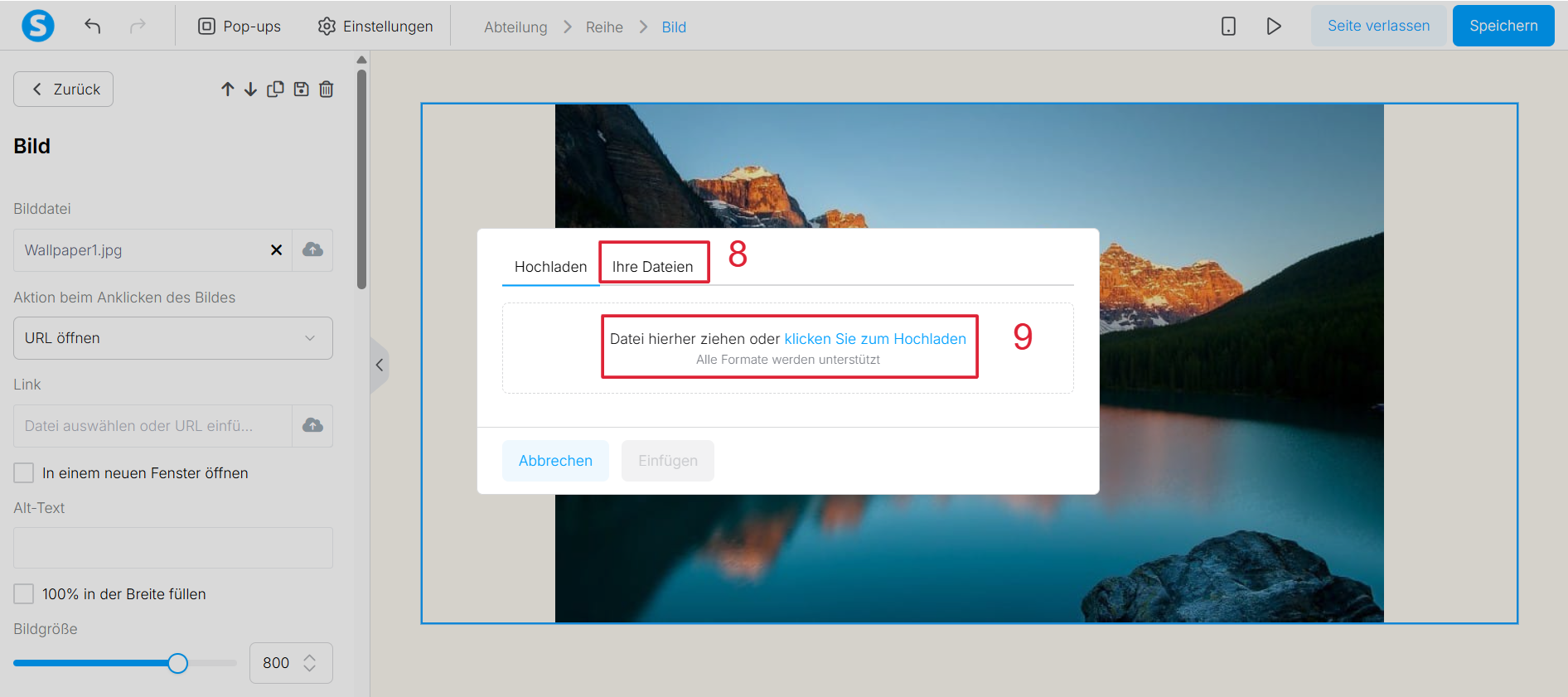The image size is (1568, 697).
Task: Enable 100% in der Breite füllen
Action: coord(24,594)
